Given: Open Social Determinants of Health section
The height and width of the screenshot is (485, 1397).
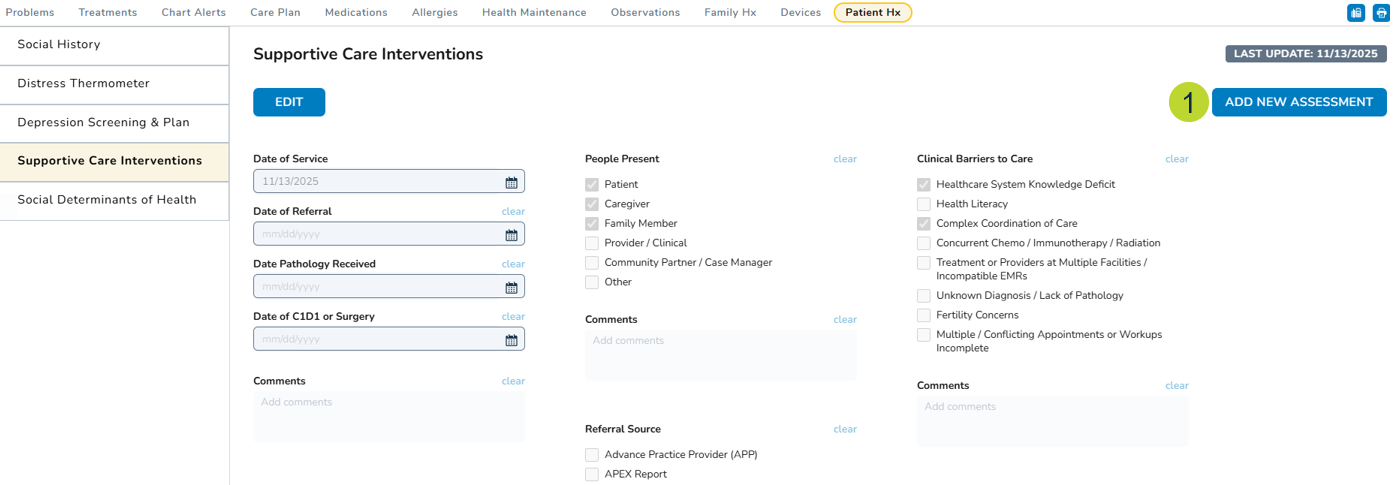Looking at the screenshot, I should (107, 200).
